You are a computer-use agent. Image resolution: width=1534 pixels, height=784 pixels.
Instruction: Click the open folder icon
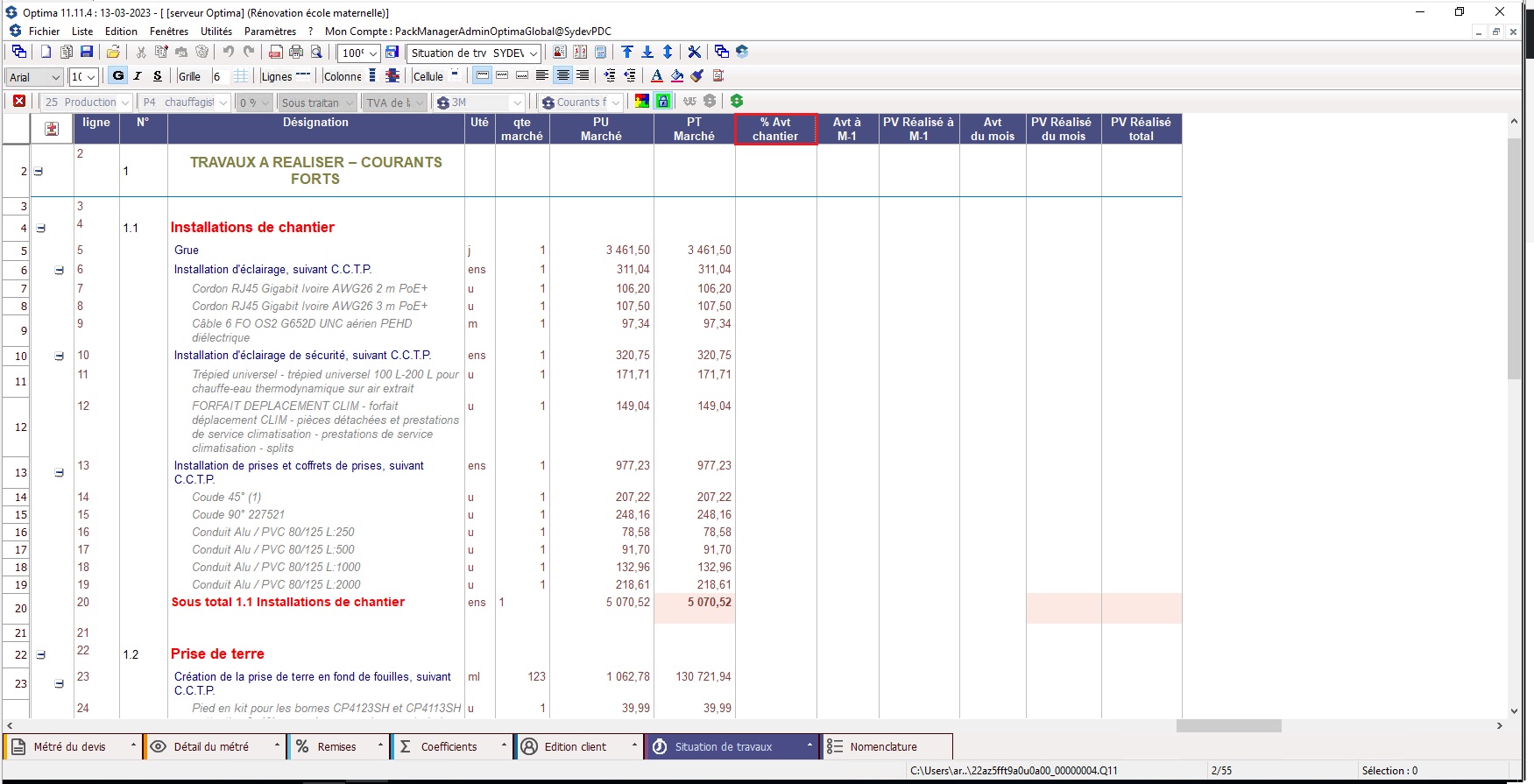113,53
